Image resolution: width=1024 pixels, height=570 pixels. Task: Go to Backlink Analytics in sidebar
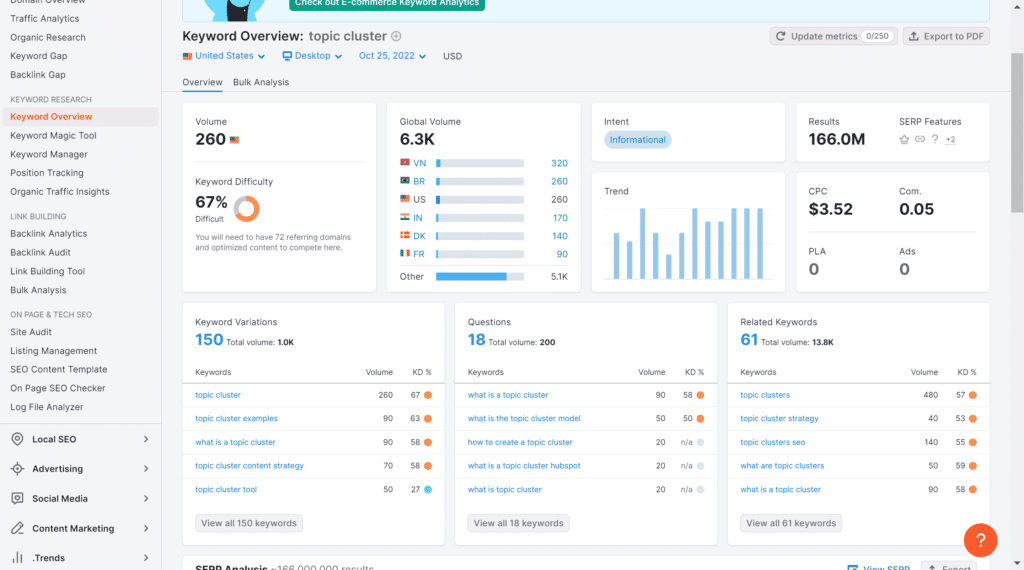point(48,234)
